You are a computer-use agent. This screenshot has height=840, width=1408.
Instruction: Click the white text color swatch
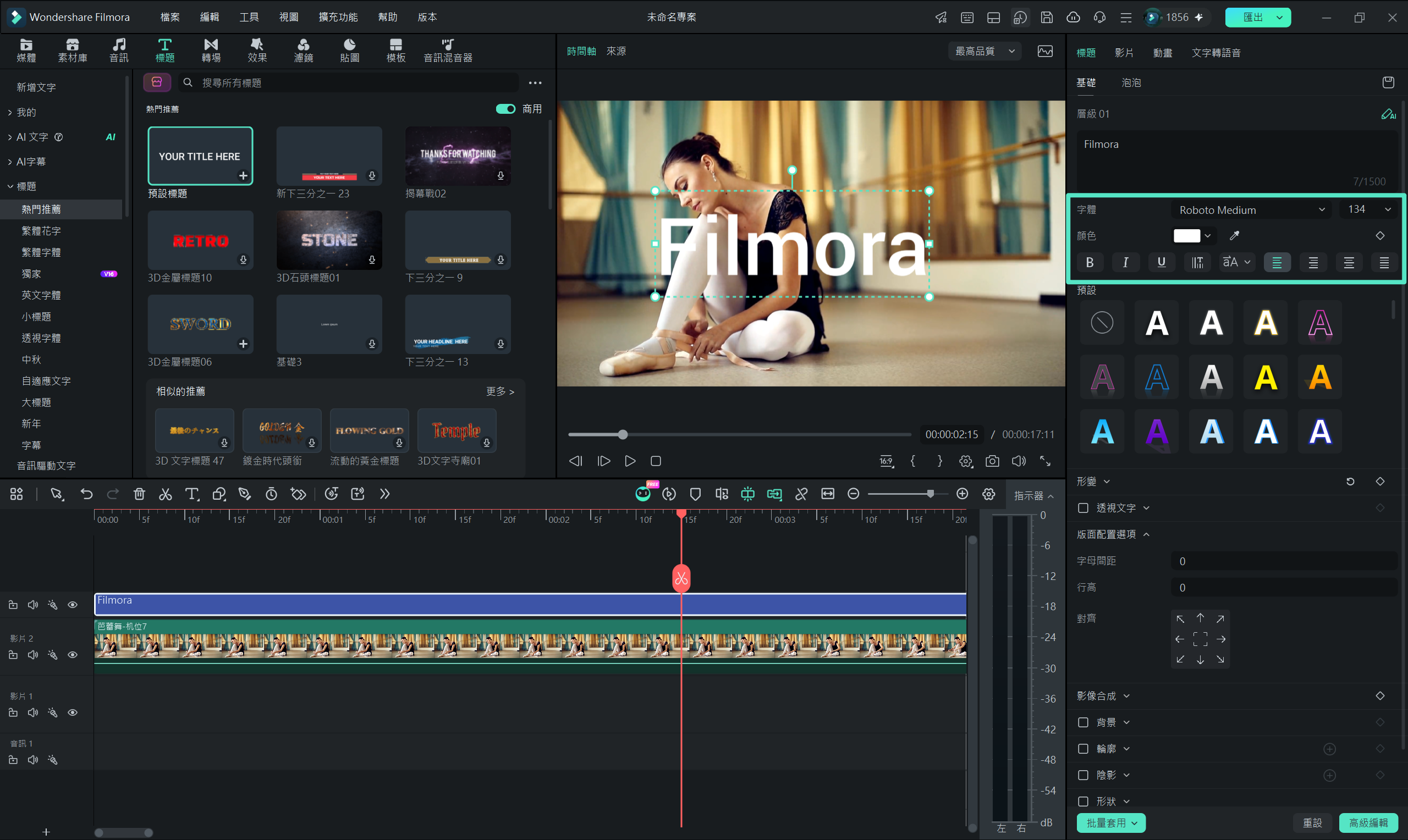pyautogui.click(x=1187, y=235)
